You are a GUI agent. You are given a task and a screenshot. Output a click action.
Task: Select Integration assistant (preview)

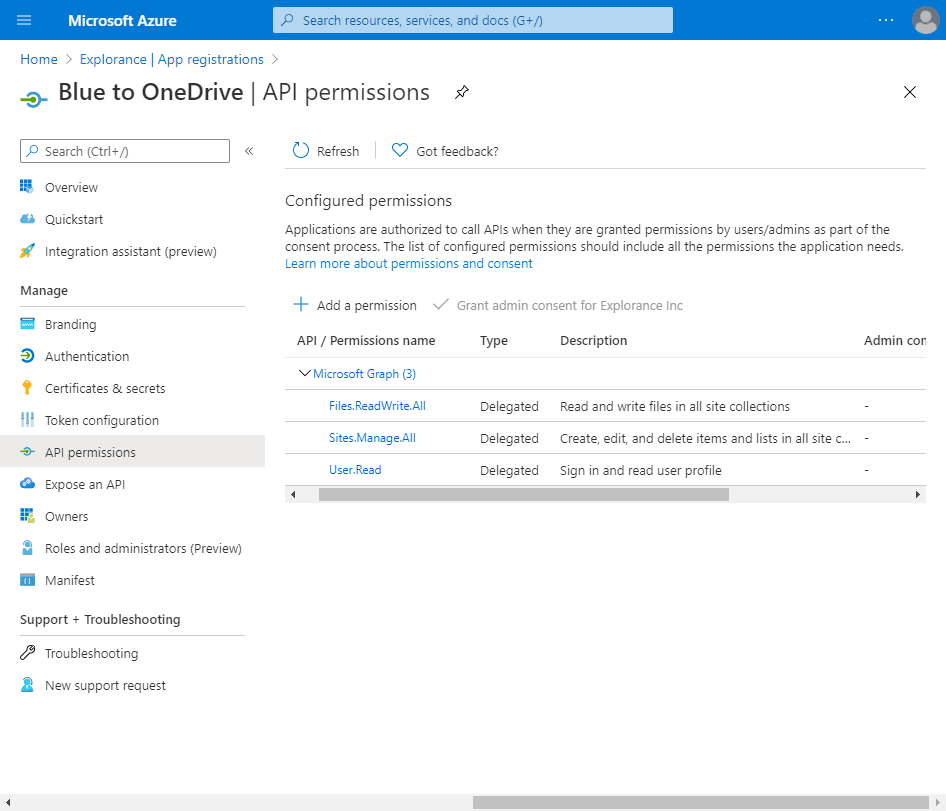point(130,251)
